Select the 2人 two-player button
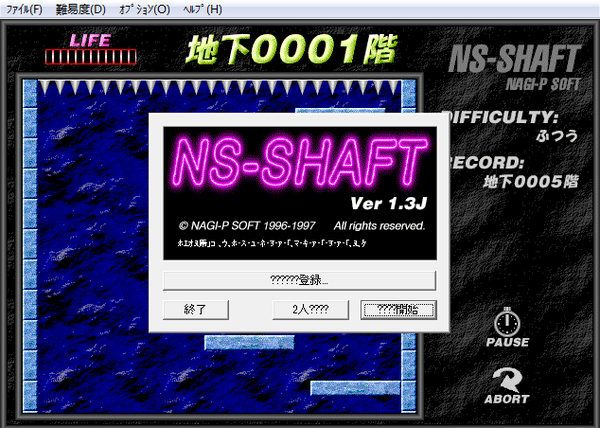600x428 pixels. [x=310, y=309]
